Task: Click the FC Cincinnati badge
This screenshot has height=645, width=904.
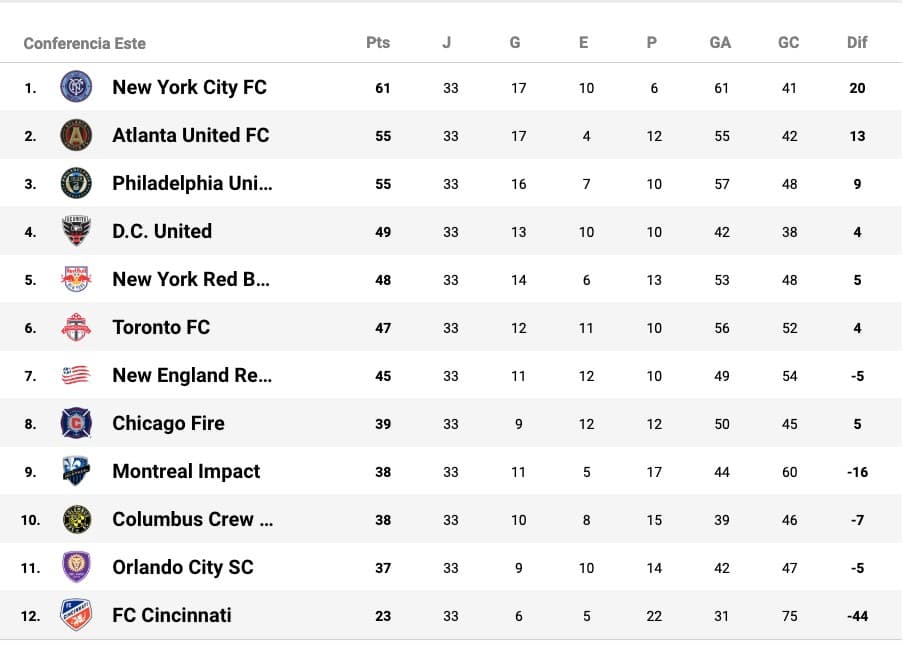Action: 76,615
